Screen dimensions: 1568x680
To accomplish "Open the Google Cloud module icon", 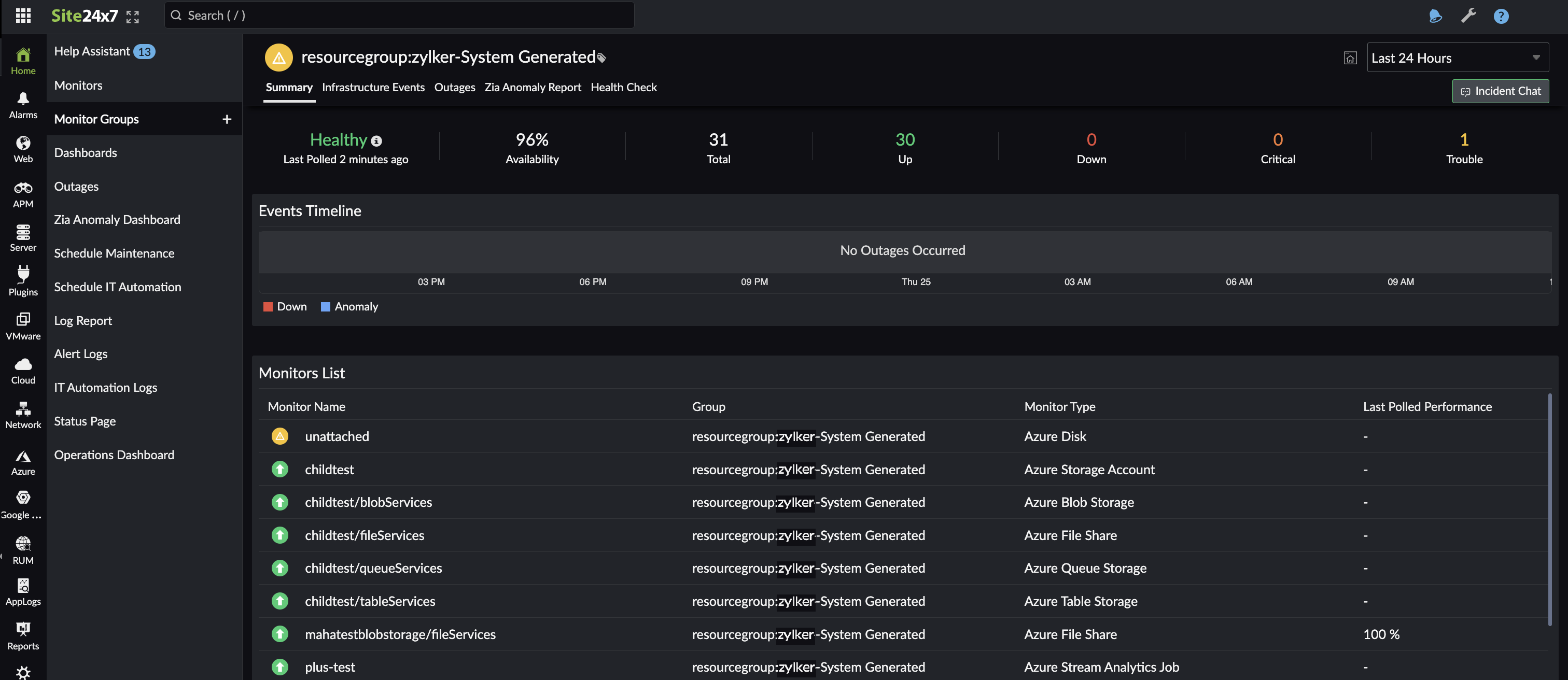I will pos(23,505).
